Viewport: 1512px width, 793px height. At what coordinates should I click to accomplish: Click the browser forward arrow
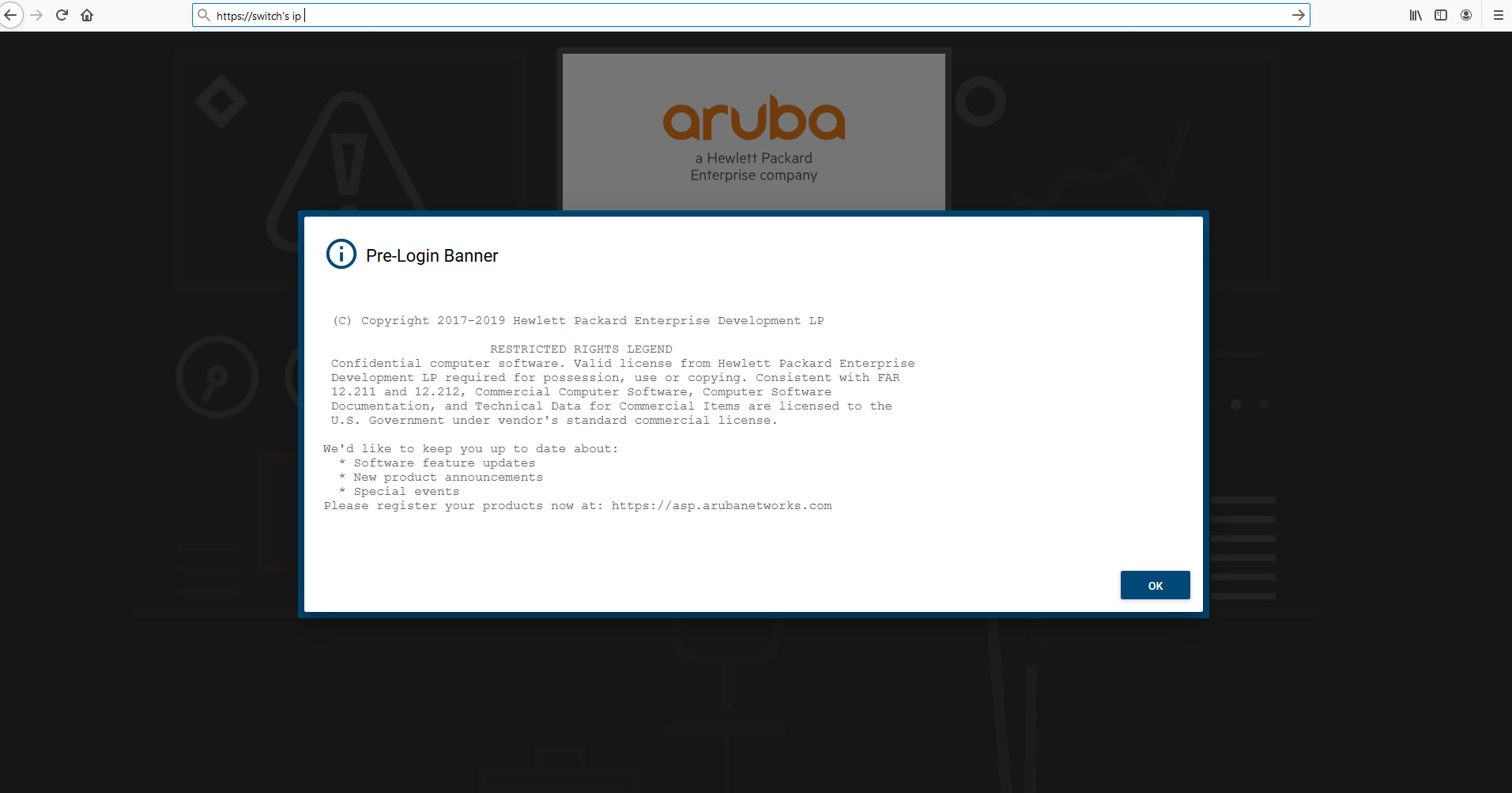[x=36, y=15]
